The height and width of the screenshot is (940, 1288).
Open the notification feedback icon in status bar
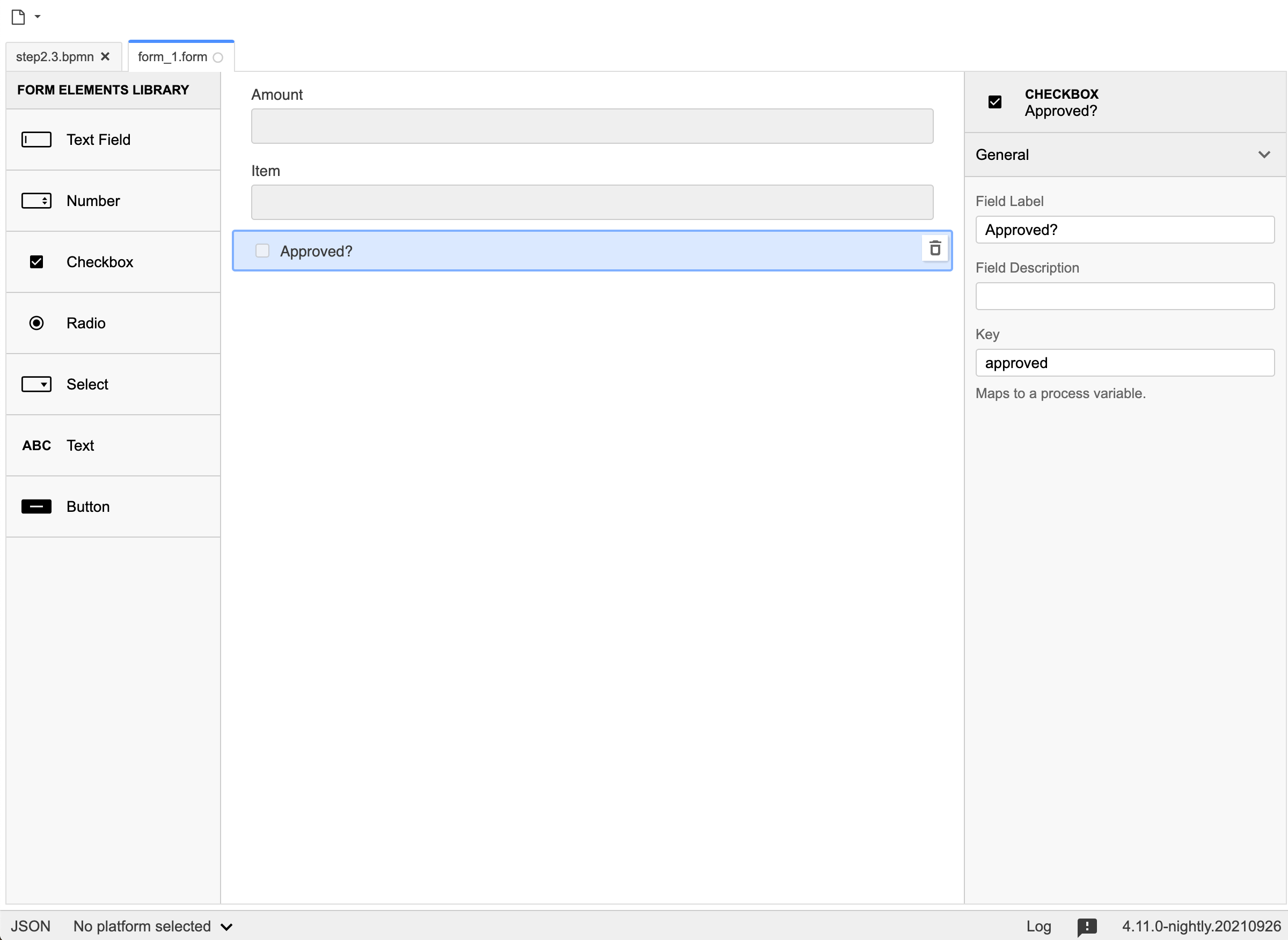click(1087, 927)
